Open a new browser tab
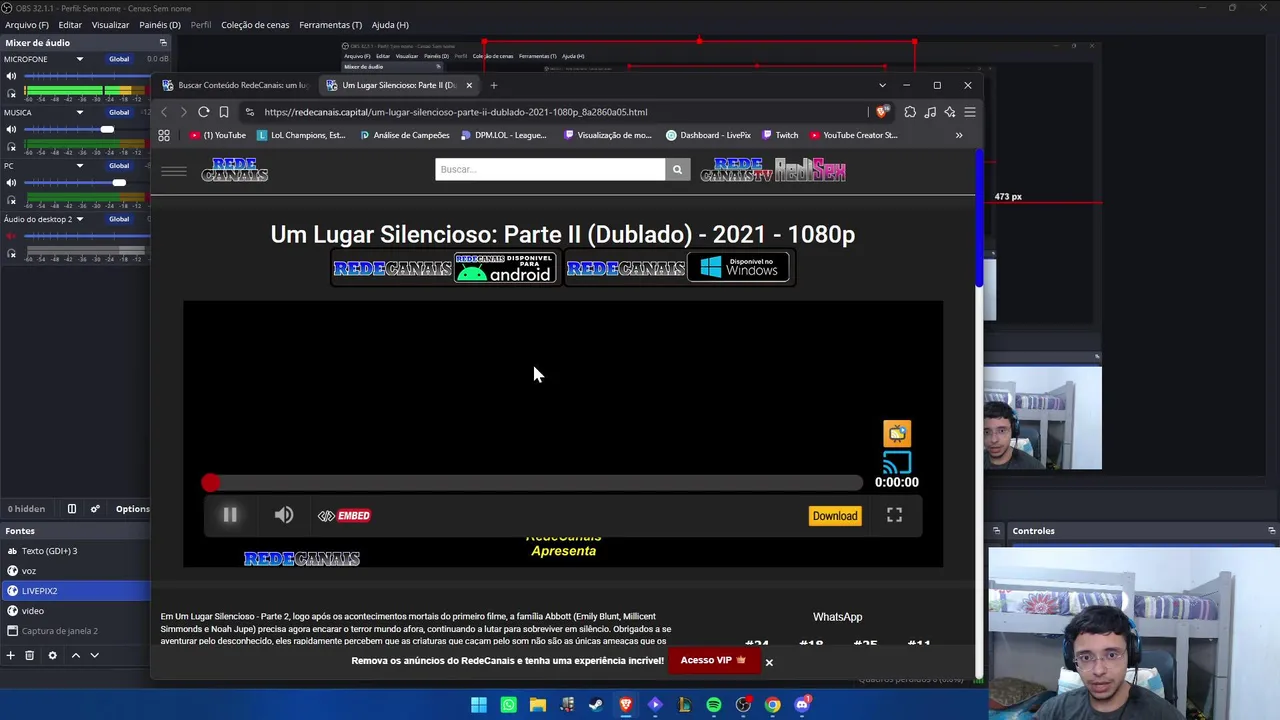Viewport: 1280px width, 720px height. coord(493,85)
